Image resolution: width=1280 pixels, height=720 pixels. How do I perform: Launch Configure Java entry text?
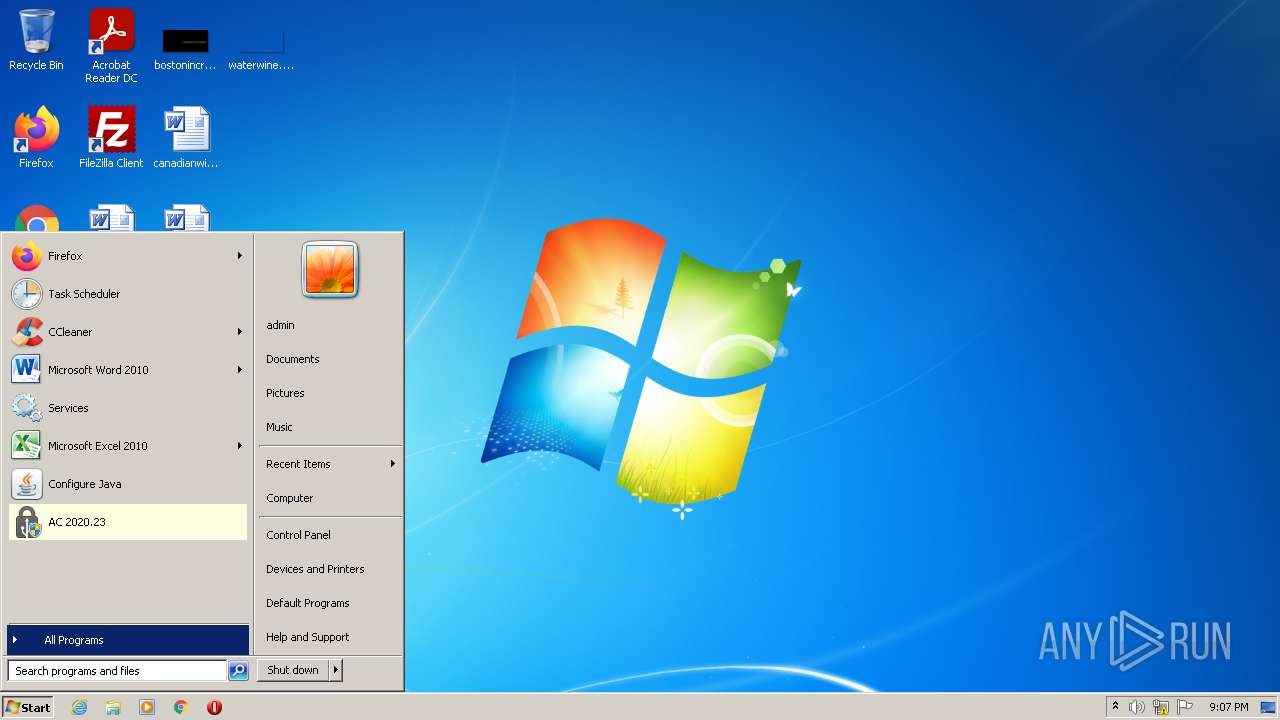[85, 484]
